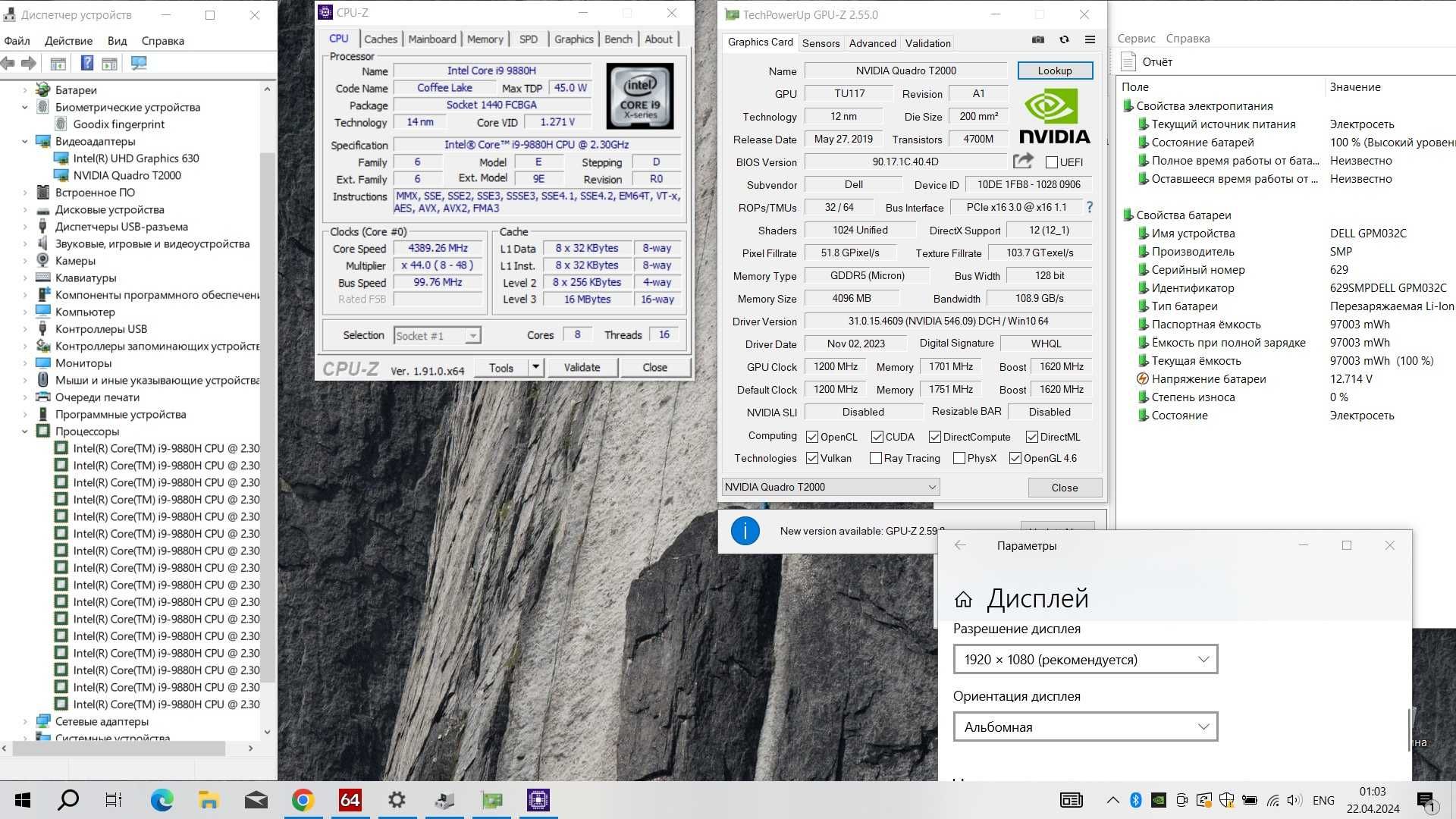Open the Socket #1 selection dropdown in CPU-Z
The image size is (1456, 819).
pos(438,335)
